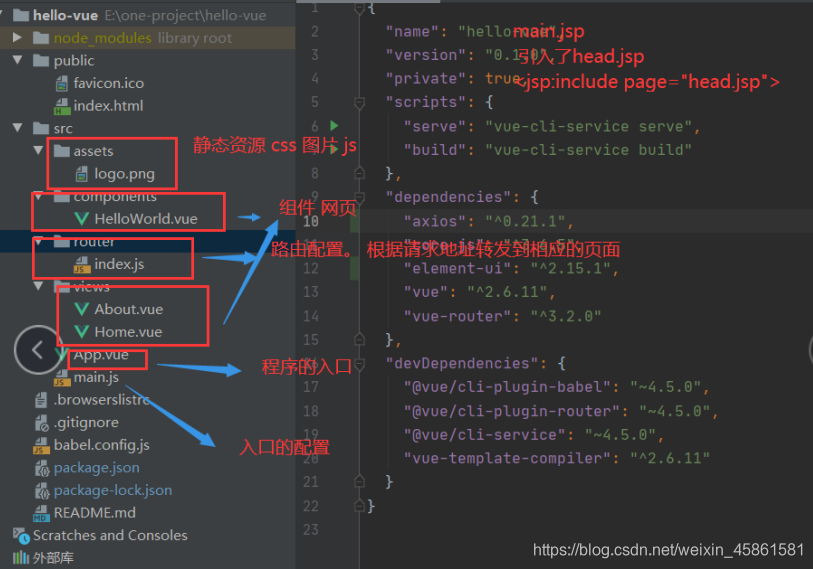Click the HelloWorld.vue Vue icon
This screenshot has height=569, width=813.
tap(82, 219)
